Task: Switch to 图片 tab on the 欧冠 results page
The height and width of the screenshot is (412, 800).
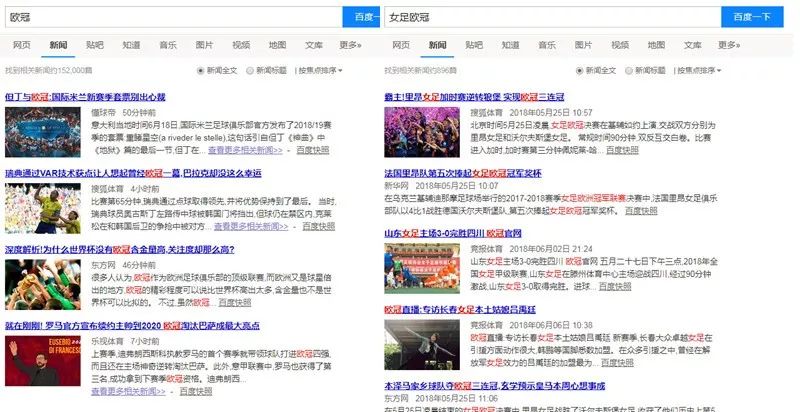Action: (x=204, y=45)
